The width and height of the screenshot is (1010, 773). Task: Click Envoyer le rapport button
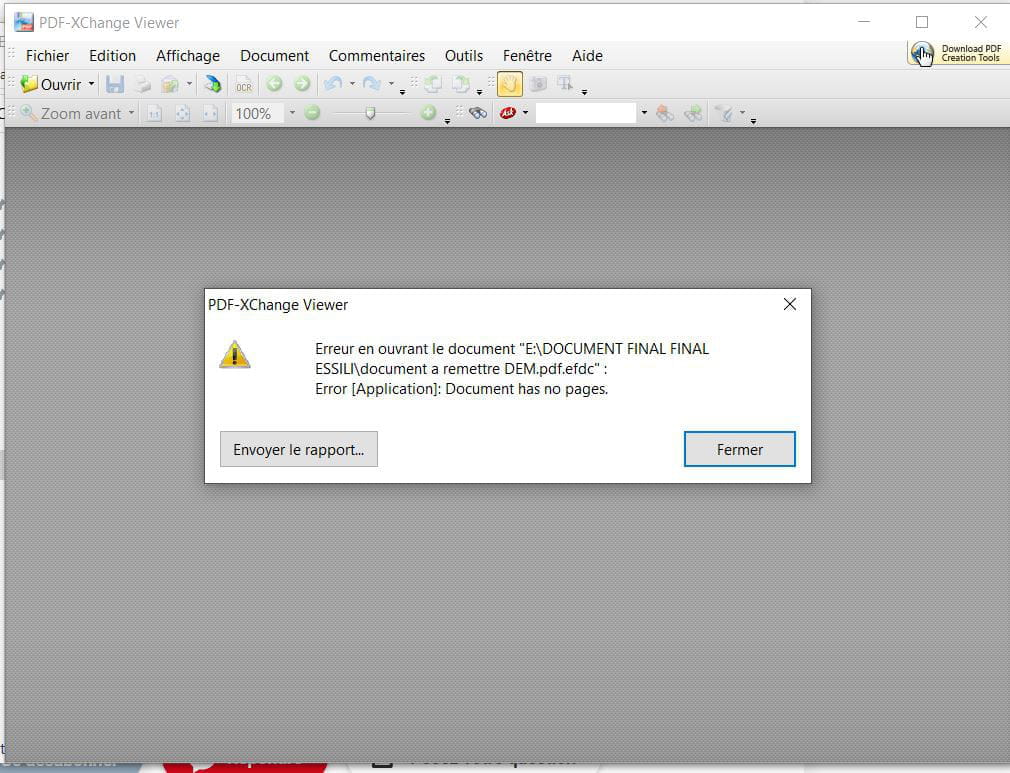tap(299, 449)
